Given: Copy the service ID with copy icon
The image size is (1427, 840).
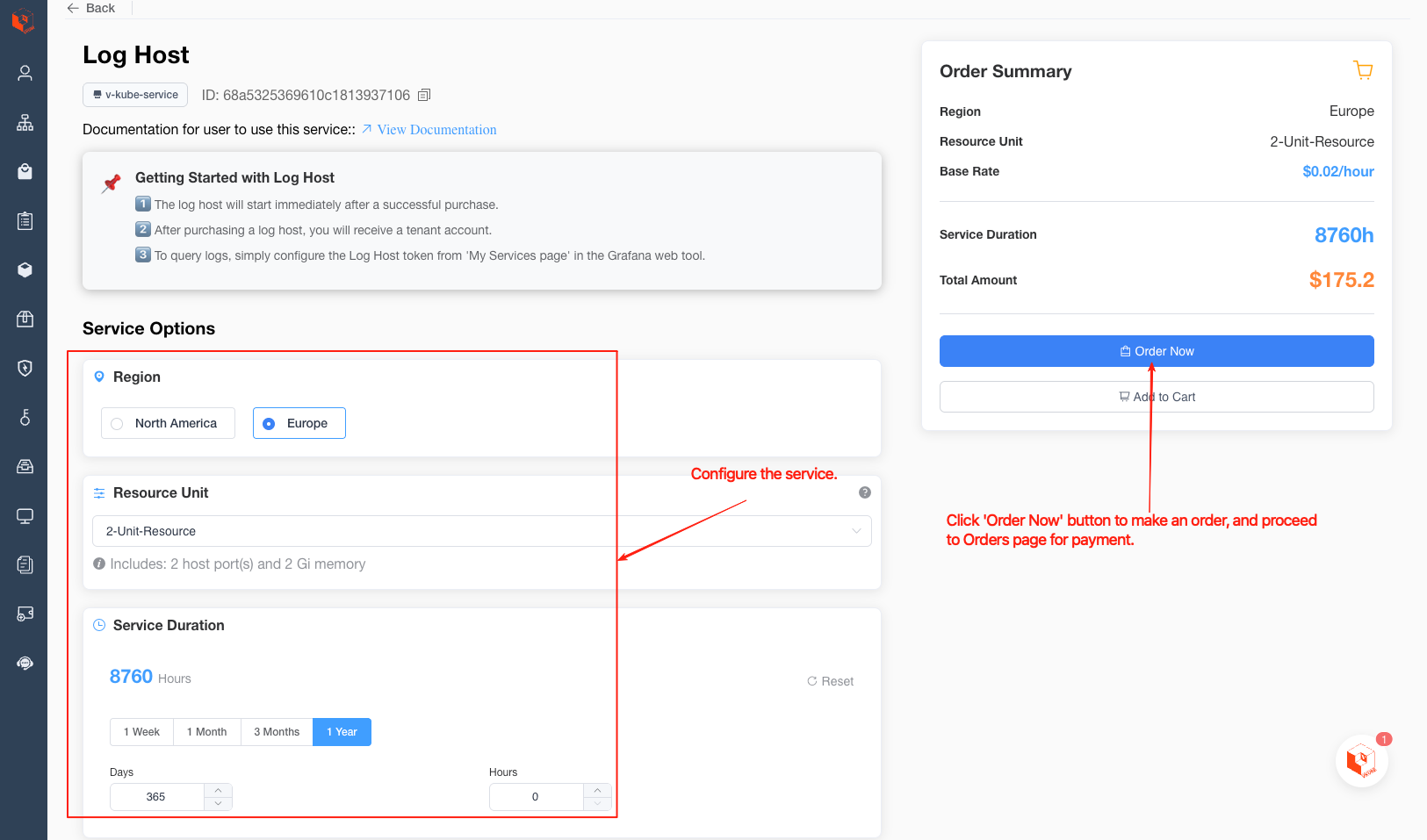Looking at the screenshot, I should click(x=424, y=95).
